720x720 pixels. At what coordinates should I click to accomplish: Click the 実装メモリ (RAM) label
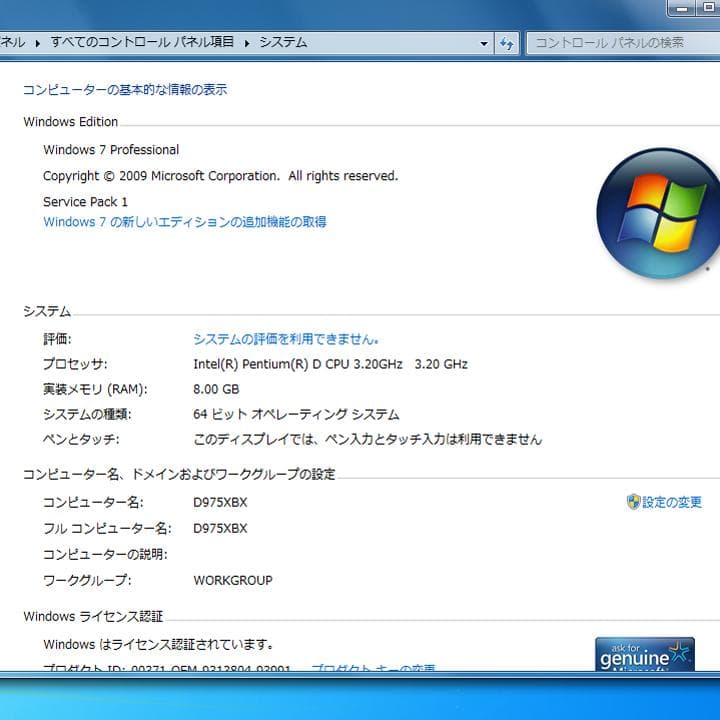tap(95, 389)
